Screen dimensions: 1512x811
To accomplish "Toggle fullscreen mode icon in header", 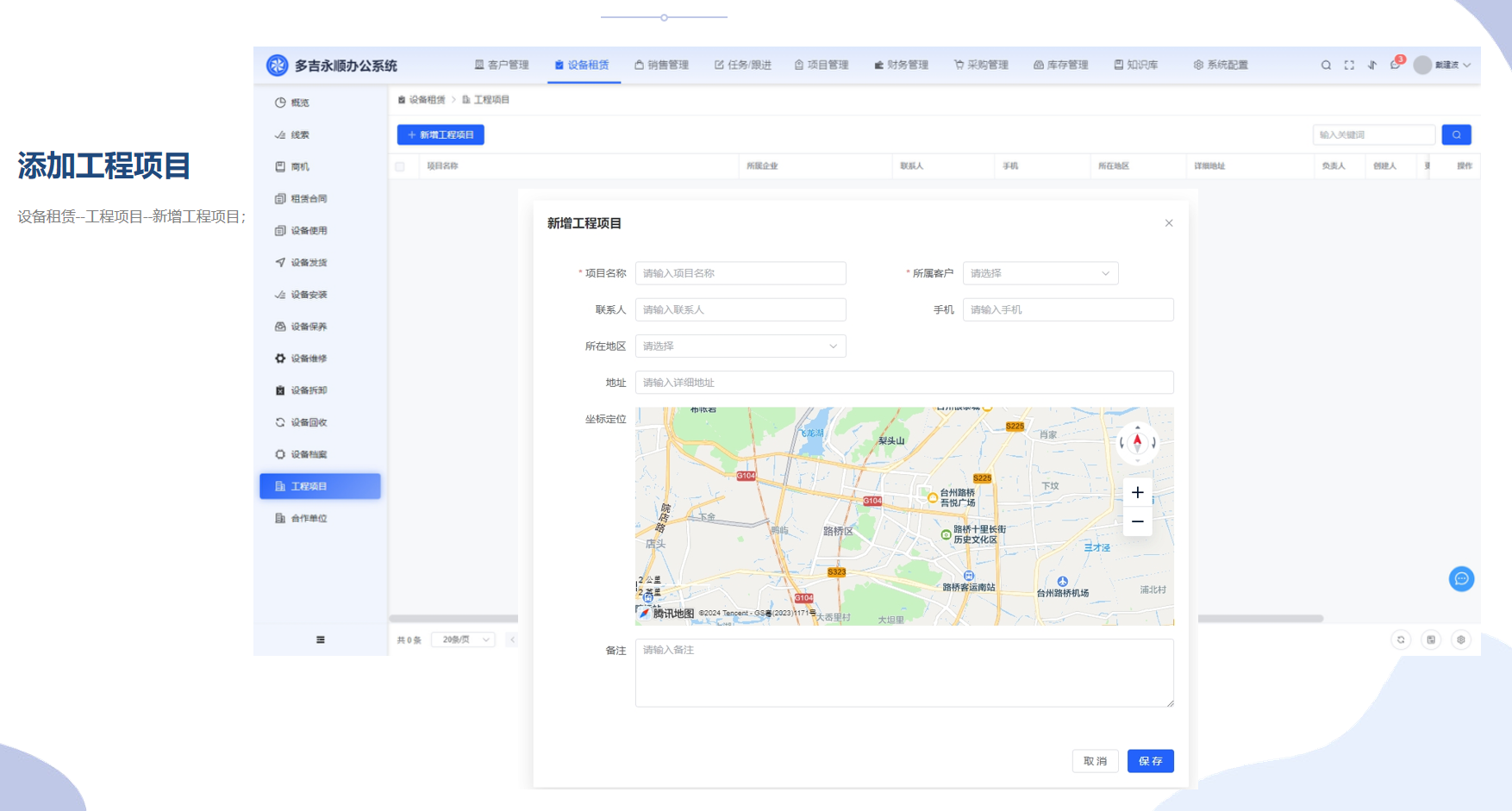I will coord(1349,66).
